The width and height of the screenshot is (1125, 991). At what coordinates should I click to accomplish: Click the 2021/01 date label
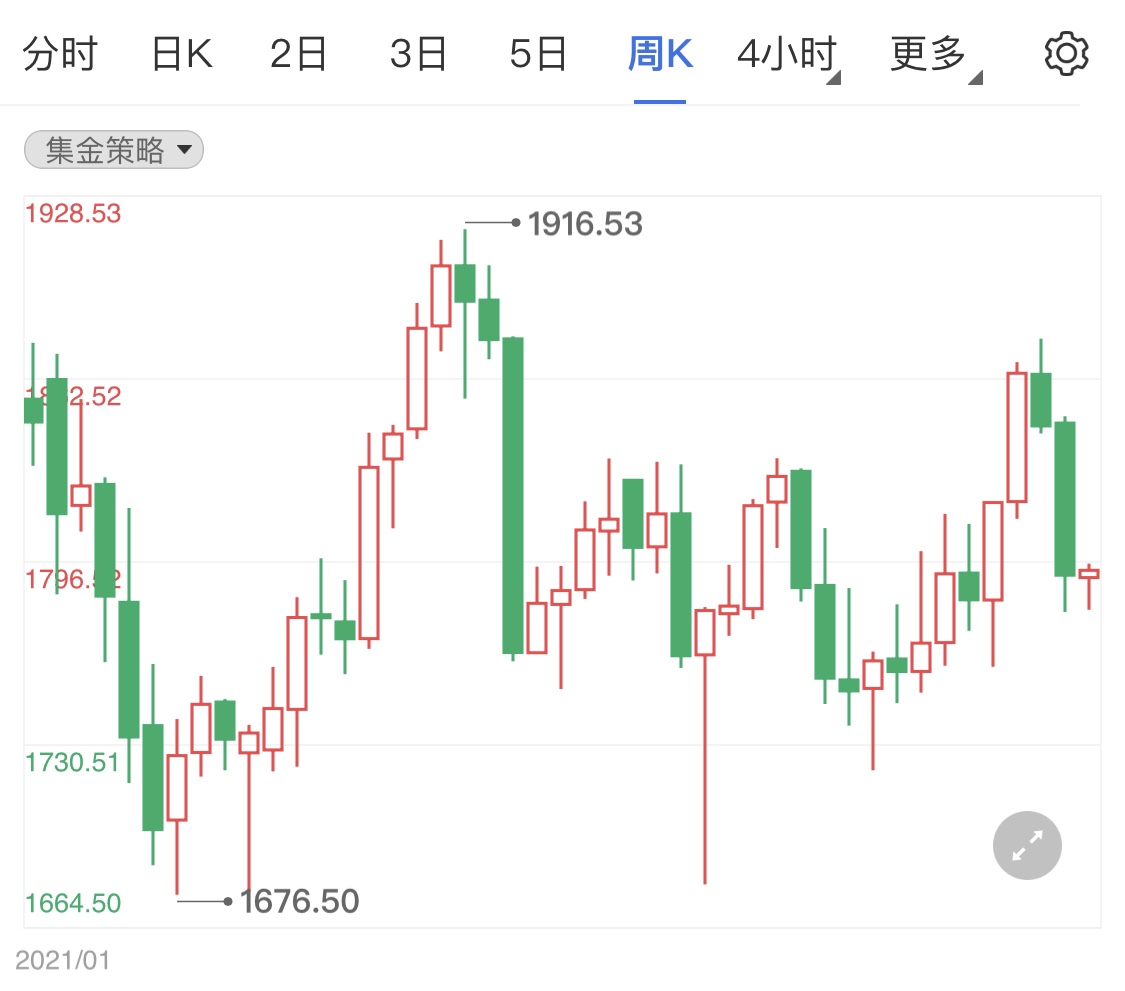point(62,960)
